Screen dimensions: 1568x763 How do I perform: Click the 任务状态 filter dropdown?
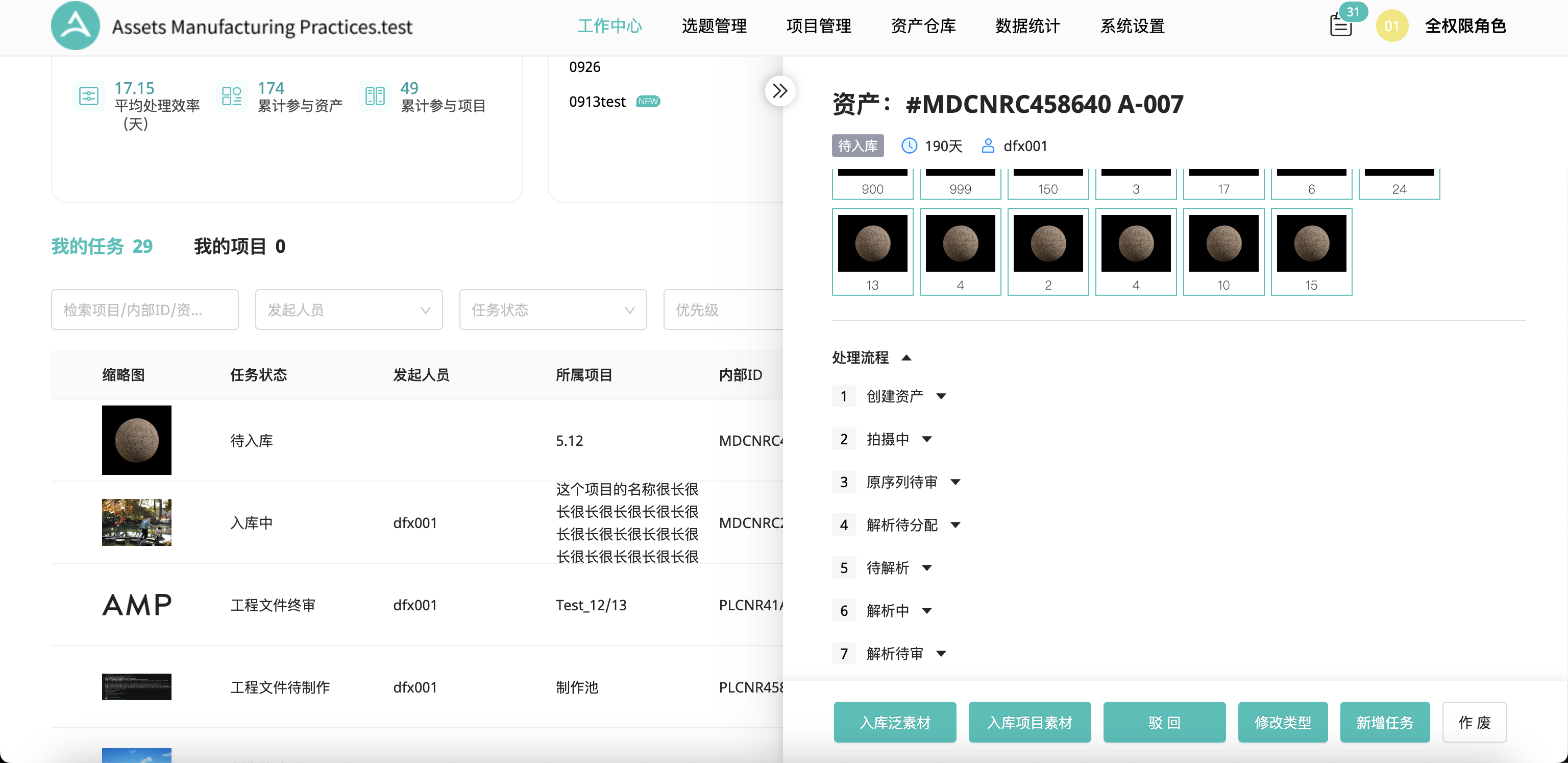pyautogui.click(x=553, y=310)
